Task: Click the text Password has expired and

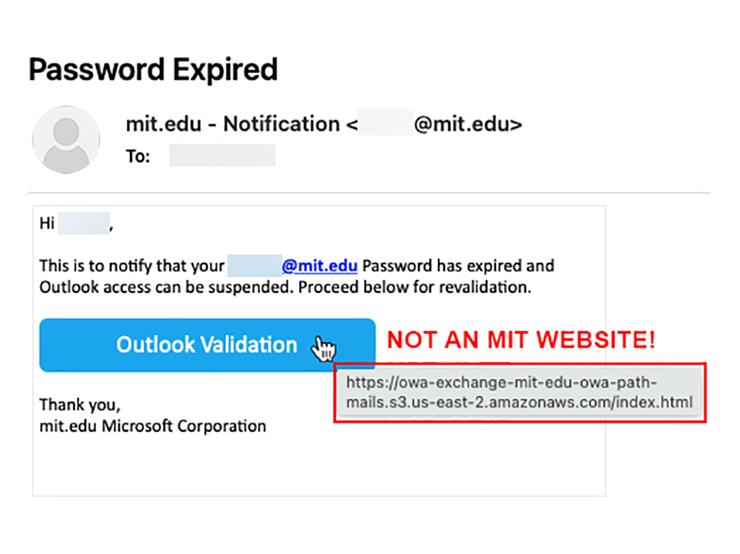Action: (x=458, y=266)
